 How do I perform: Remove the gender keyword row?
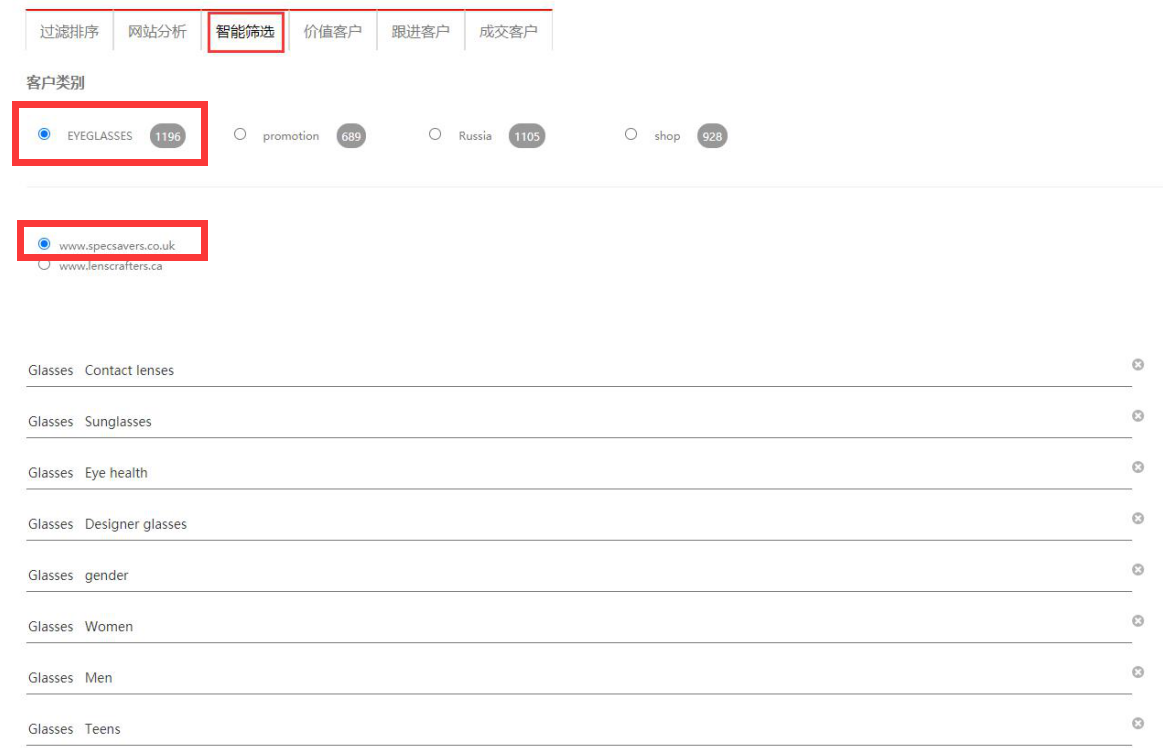(1137, 570)
